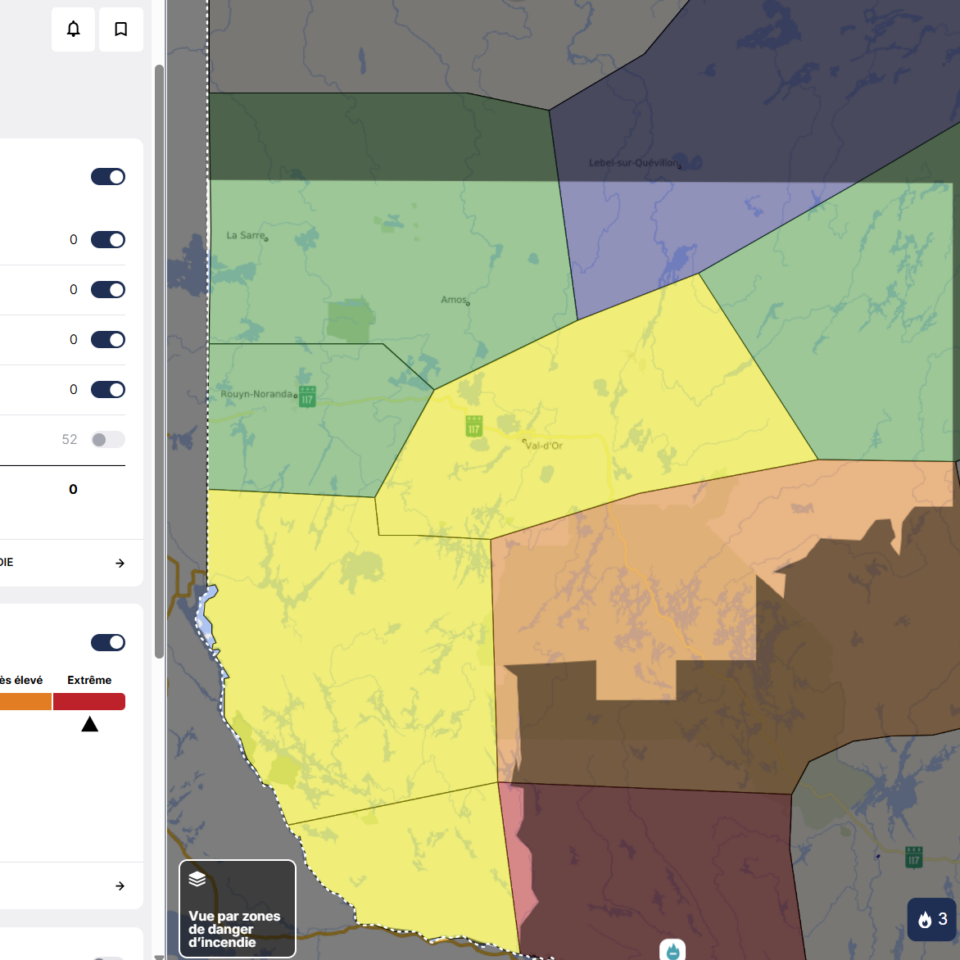Turn off the fire danger layer toggle above Extrême

click(108, 642)
